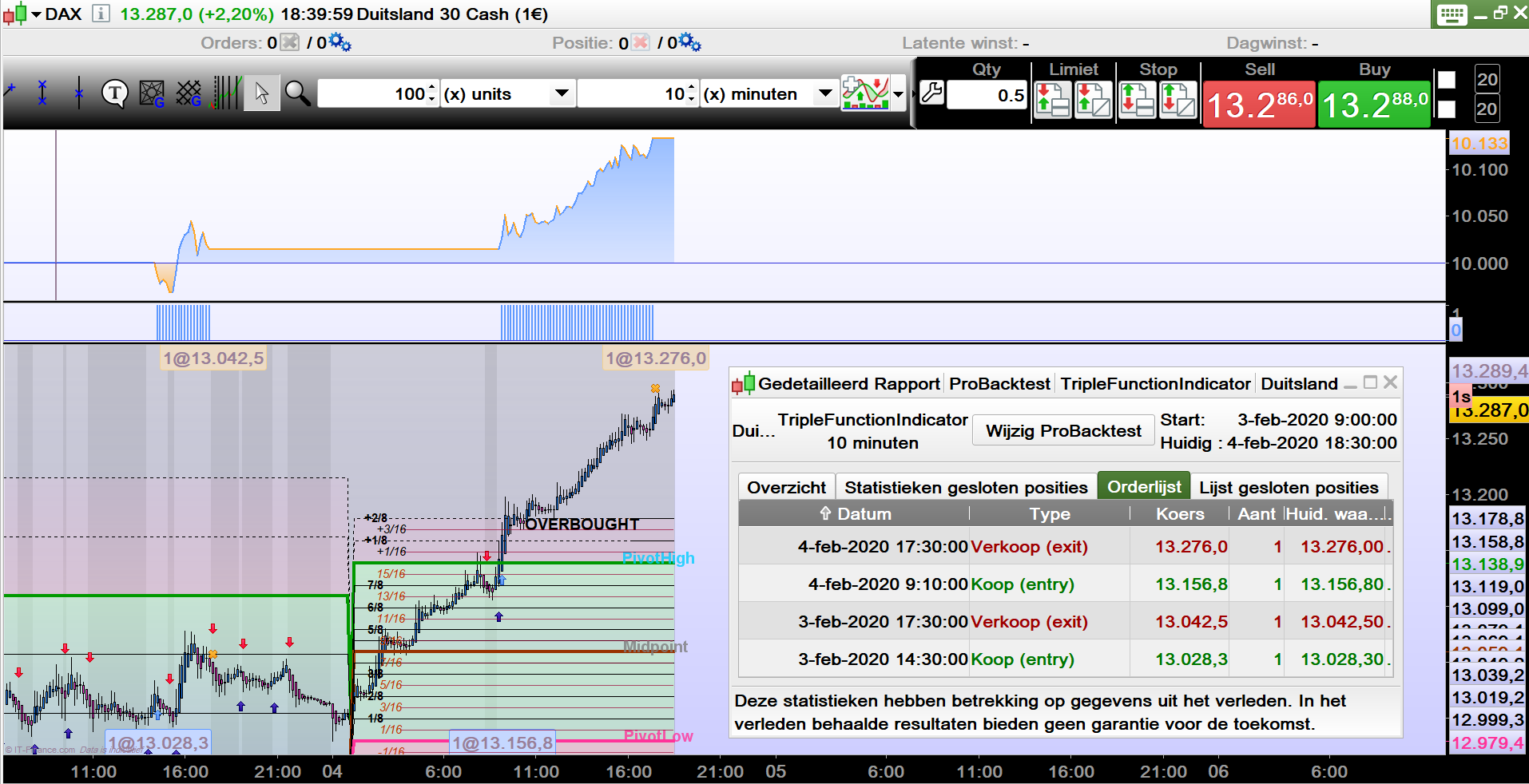Add a text annotation with the T bubble tool
Viewport: 1529px width, 784px height.
pos(115,94)
